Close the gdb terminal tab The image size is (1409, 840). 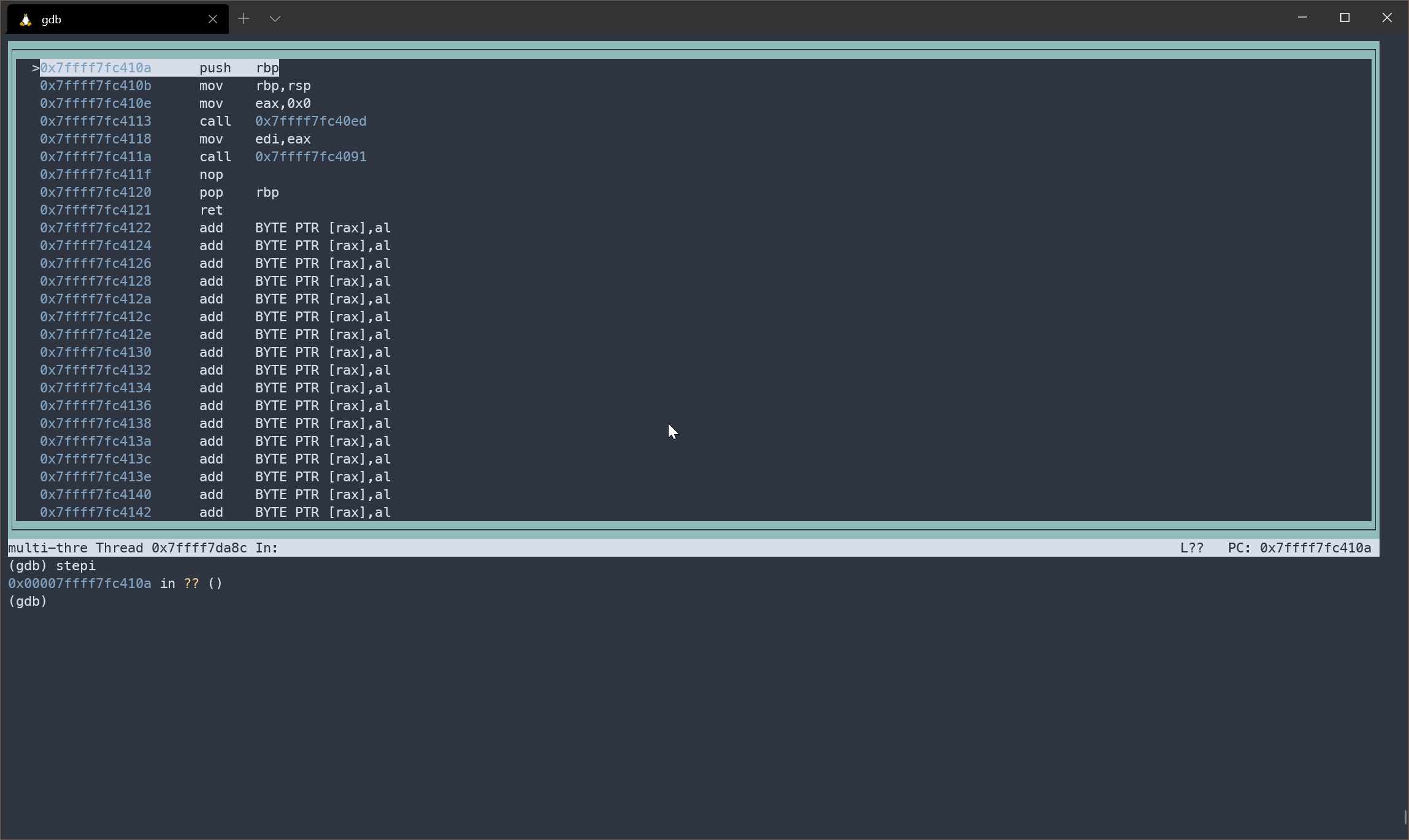(212, 19)
